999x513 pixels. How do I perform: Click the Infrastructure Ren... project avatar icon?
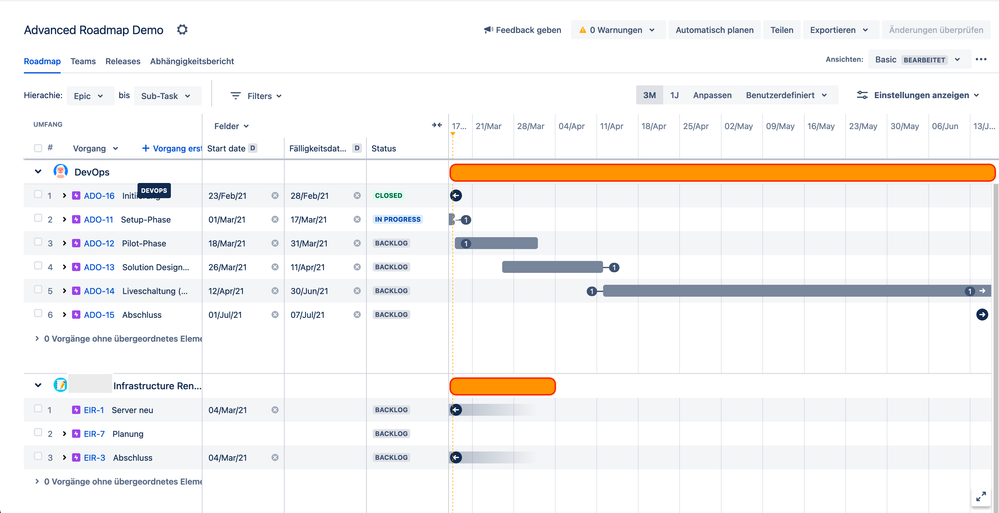point(61,385)
